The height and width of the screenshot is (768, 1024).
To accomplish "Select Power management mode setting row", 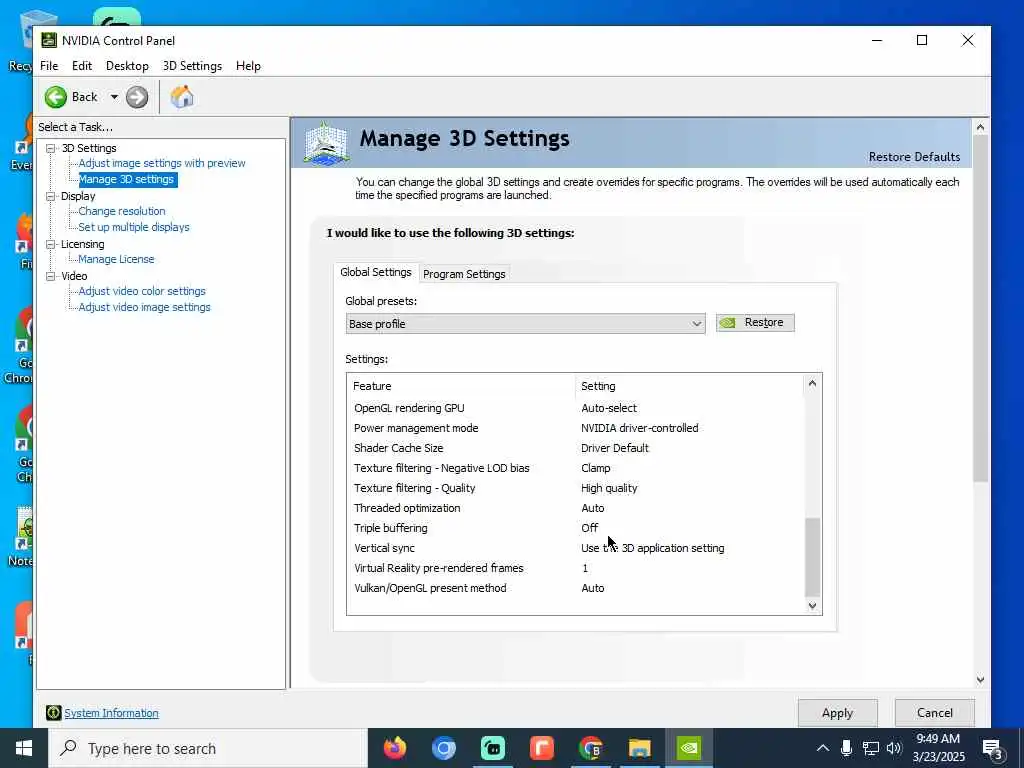I will [x=577, y=428].
